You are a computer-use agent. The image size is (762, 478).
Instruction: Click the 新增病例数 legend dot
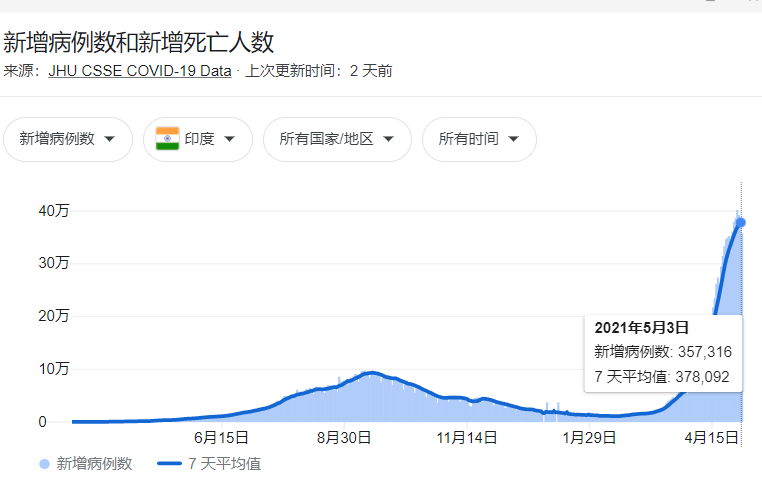pos(44,464)
